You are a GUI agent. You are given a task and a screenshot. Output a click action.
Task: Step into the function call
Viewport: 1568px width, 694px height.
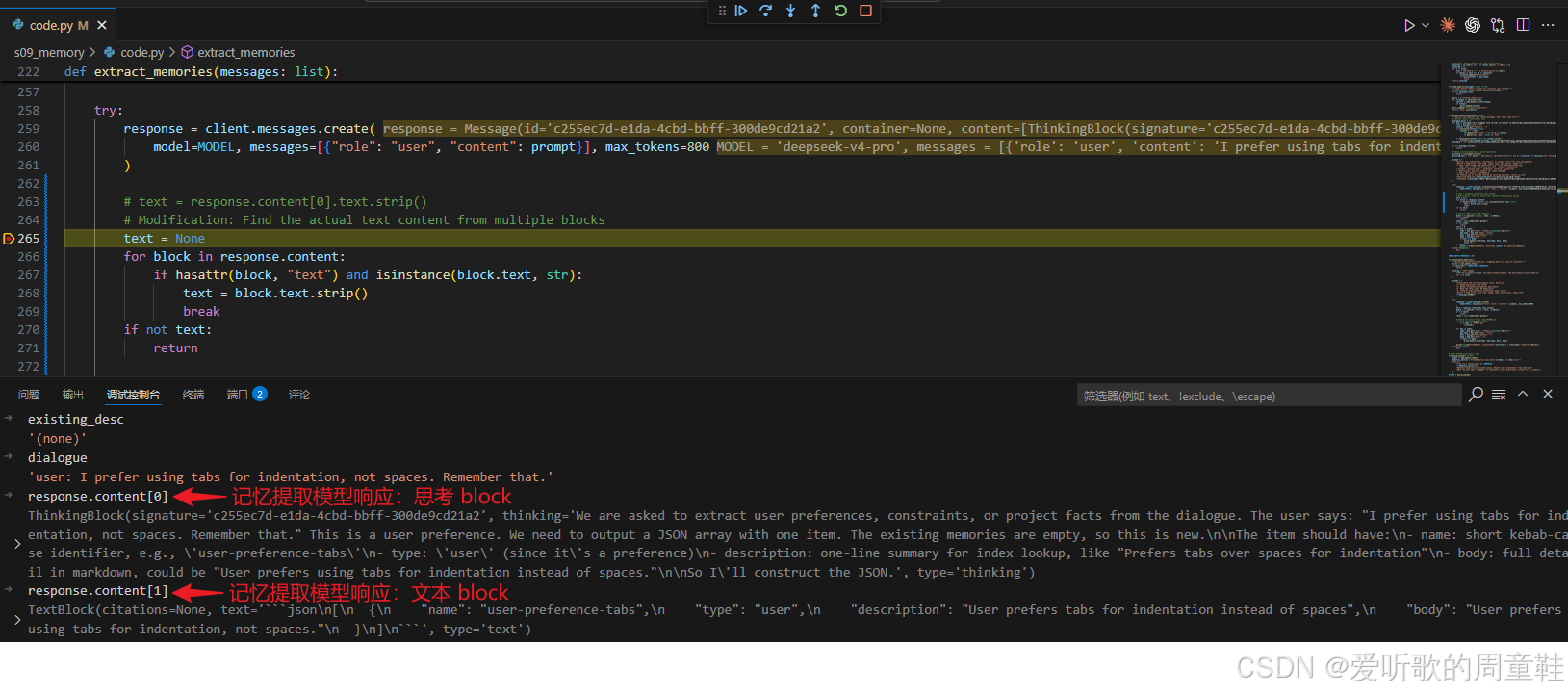(790, 11)
